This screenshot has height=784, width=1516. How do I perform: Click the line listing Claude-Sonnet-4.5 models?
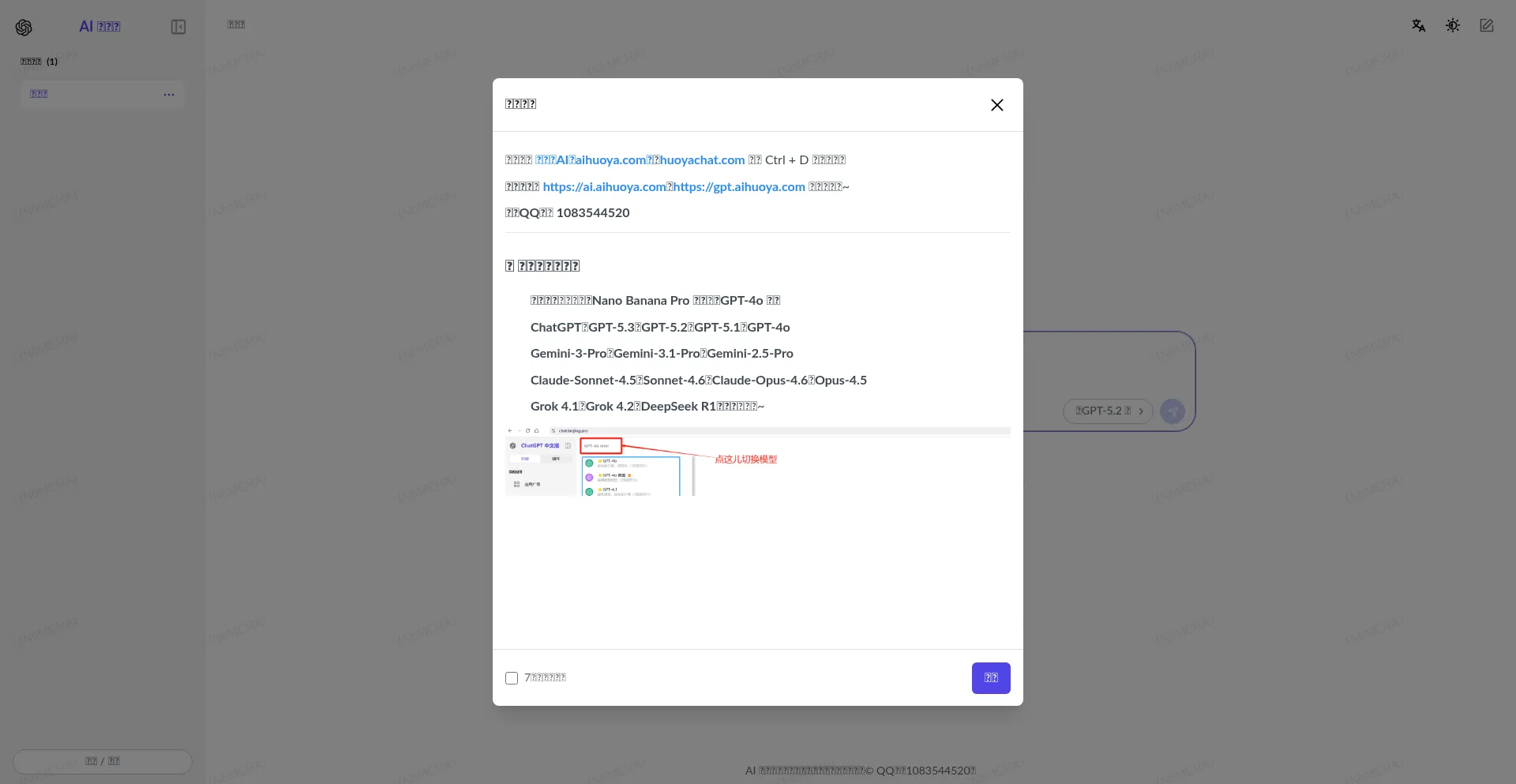click(x=699, y=381)
